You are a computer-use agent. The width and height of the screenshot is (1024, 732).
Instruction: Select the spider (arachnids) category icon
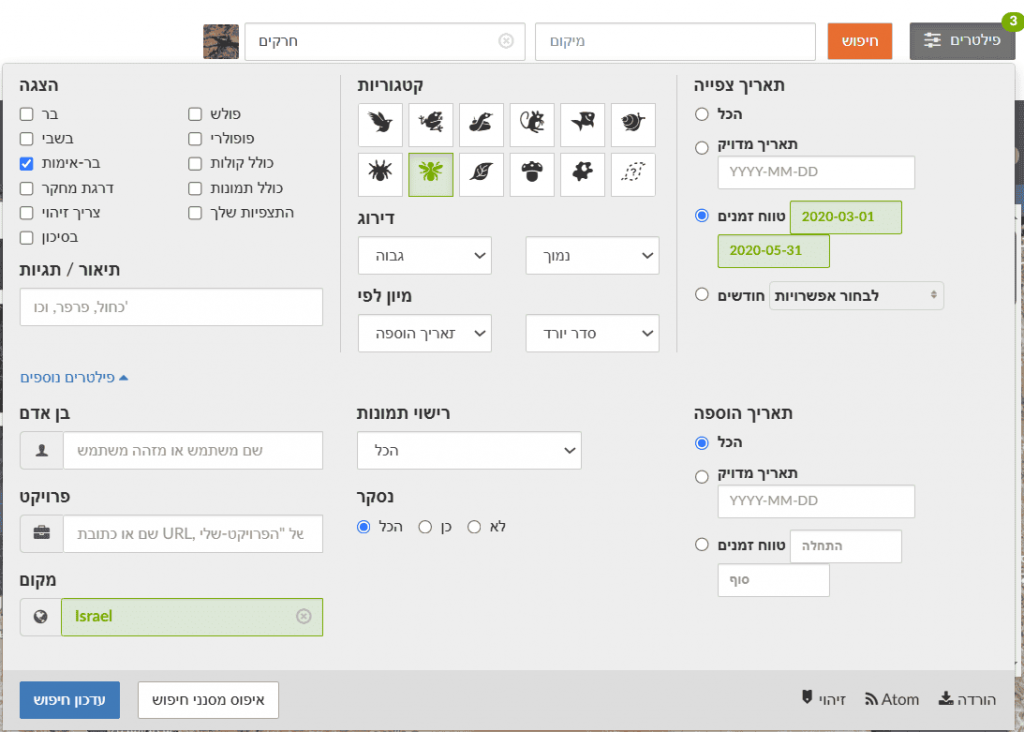click(380, 174)
